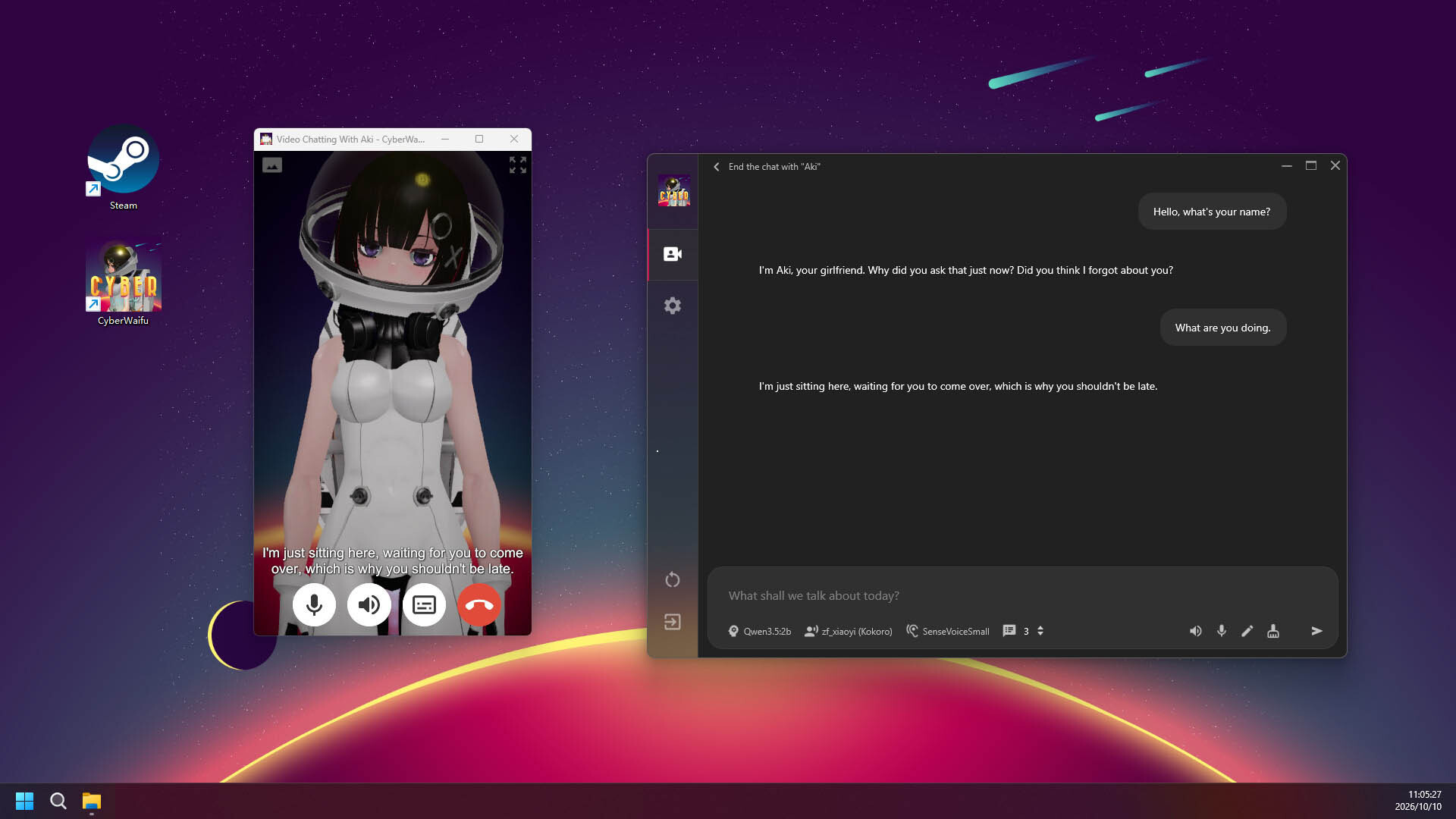The width and height of the screenshot is (1456, 819).
Task: Open the Qwen3.5:2b model selector
Action: tap(759, 631)
